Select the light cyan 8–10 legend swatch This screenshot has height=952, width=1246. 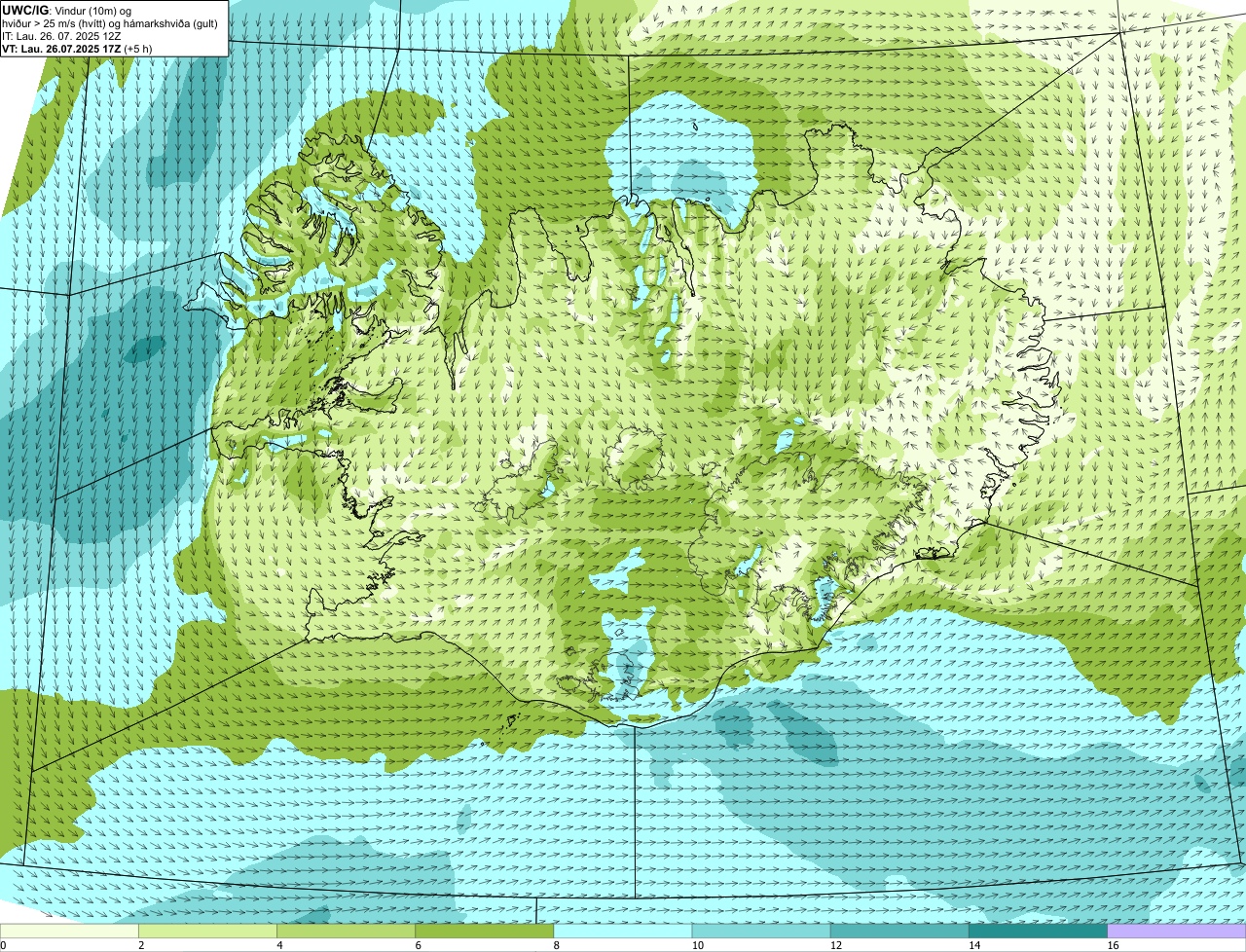(624, 931)
